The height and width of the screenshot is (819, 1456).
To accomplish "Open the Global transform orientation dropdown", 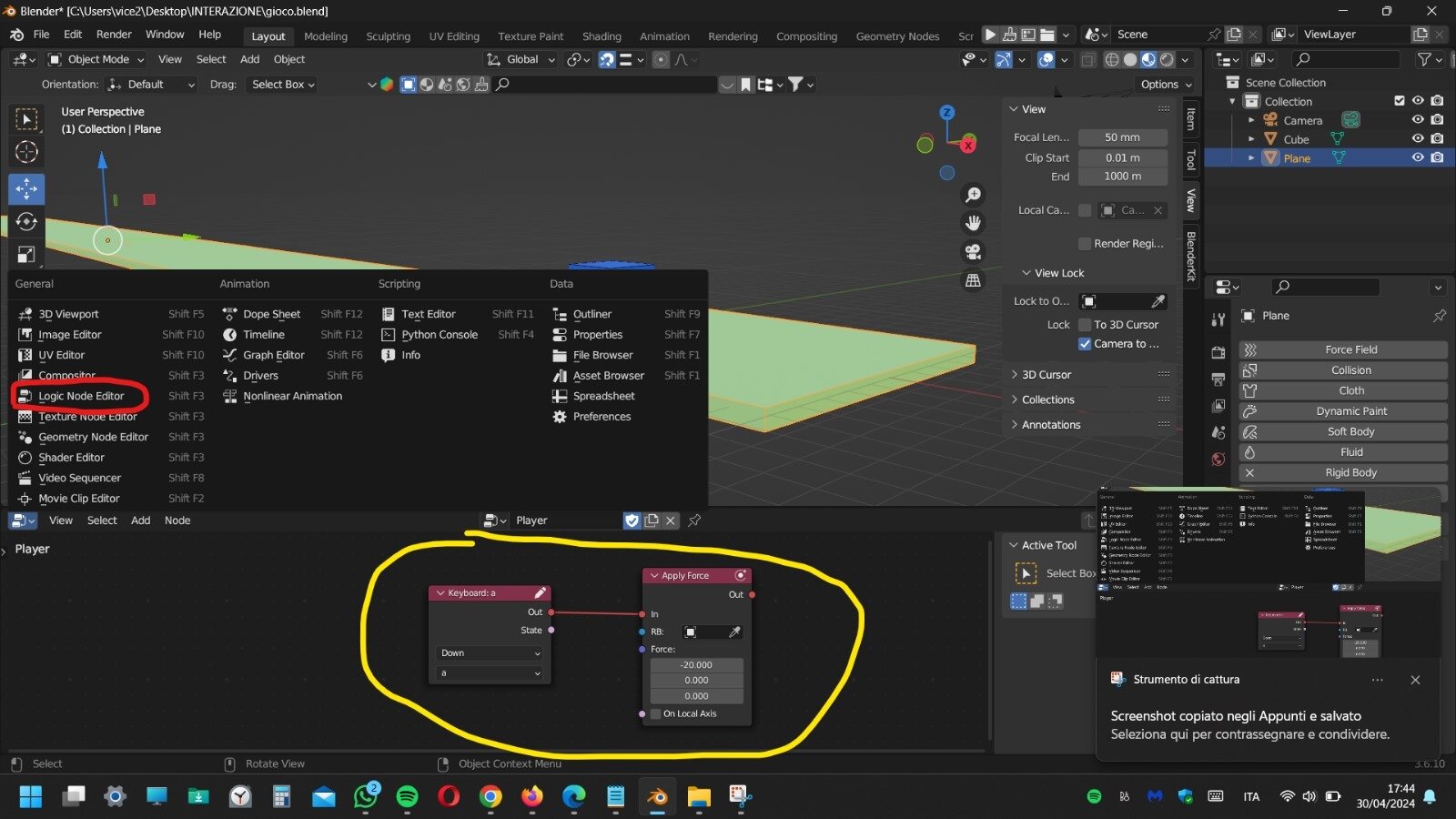I will pyautogui.click(x=521, y=59).
